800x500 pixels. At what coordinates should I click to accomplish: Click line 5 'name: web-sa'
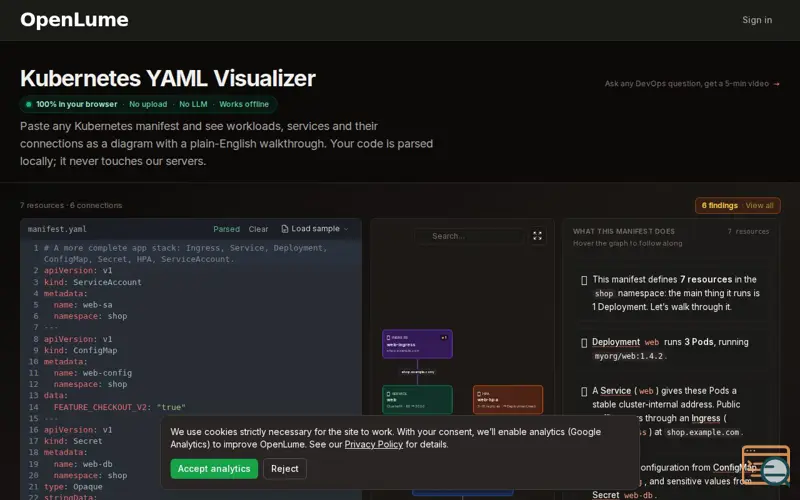[x=83, y=305]
